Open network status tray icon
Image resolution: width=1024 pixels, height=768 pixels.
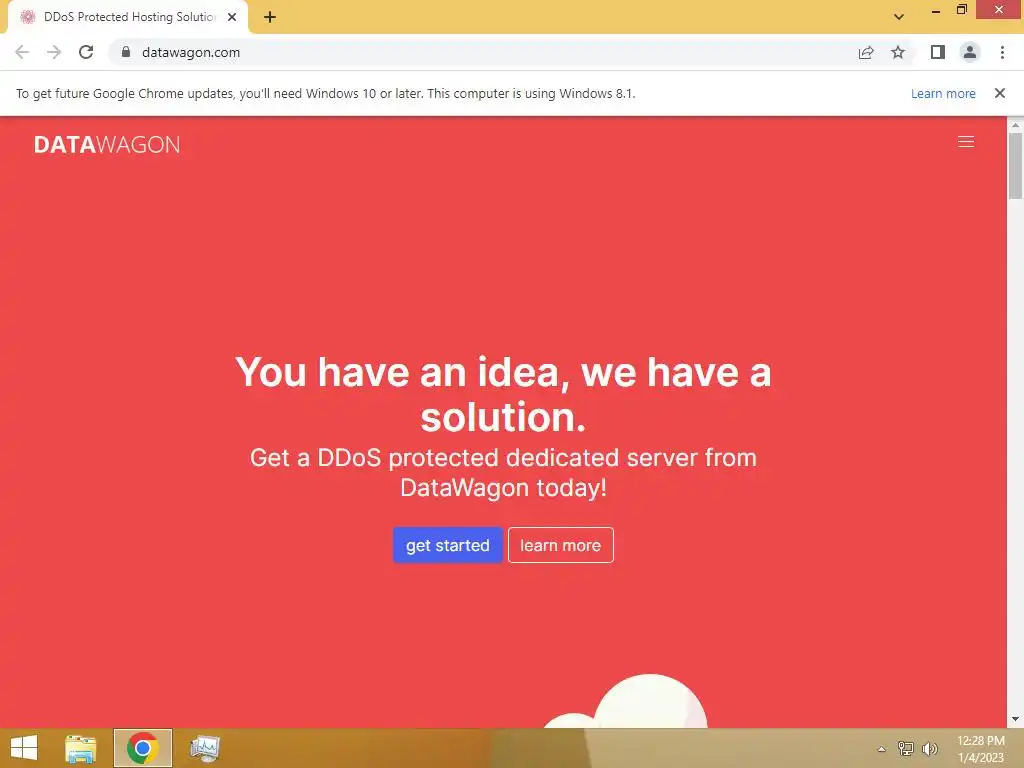tap(906, 748)
